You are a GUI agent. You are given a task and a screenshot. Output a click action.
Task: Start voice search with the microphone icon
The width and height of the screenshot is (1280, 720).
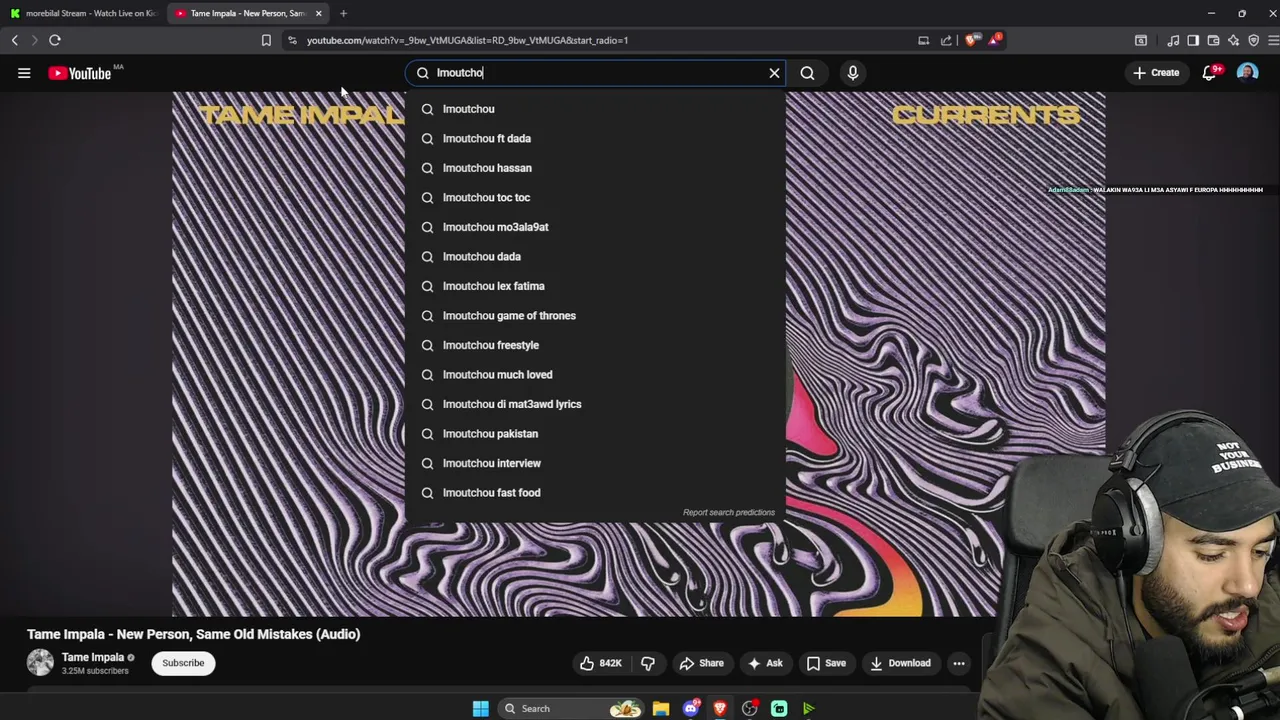pyautogui.click(x=853, y=73)
